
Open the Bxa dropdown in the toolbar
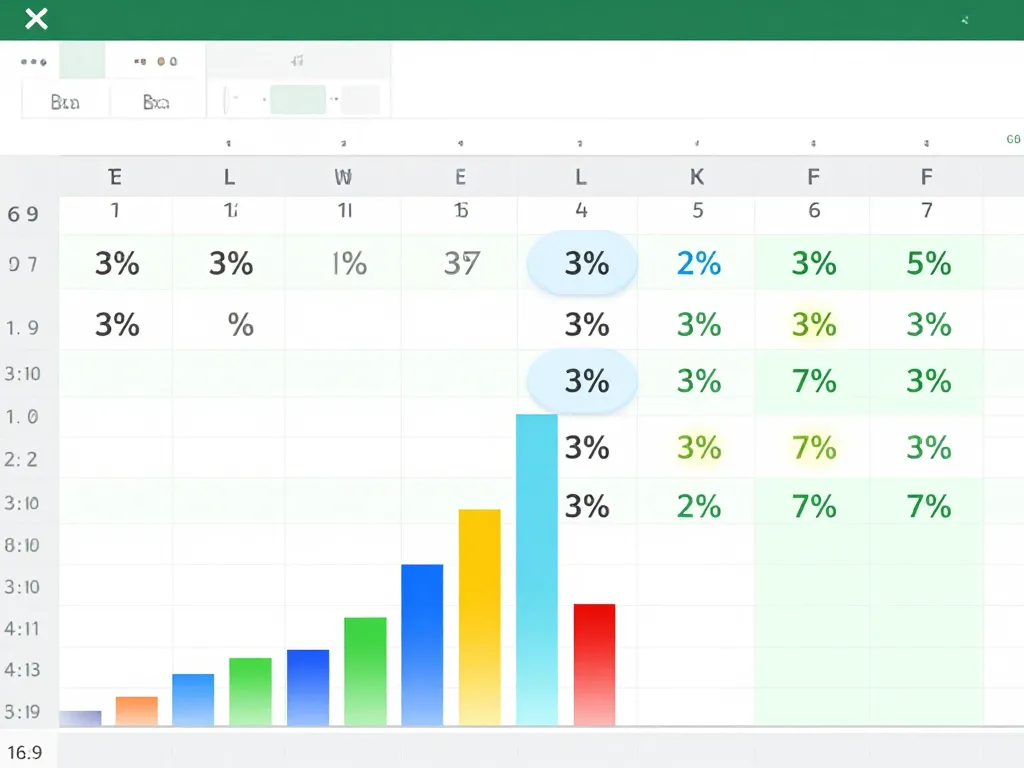[x=154, y=100]
